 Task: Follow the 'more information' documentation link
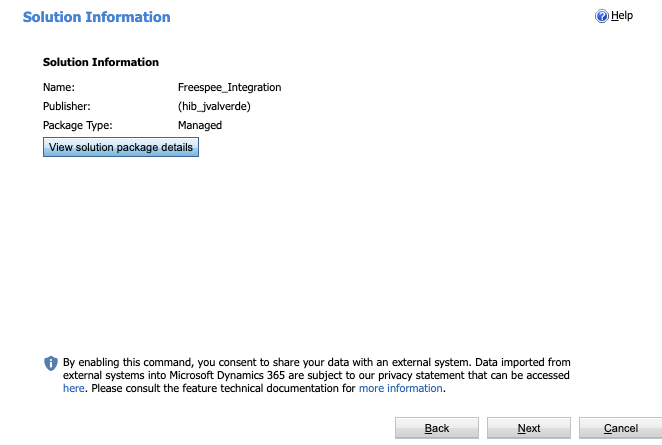401,388
